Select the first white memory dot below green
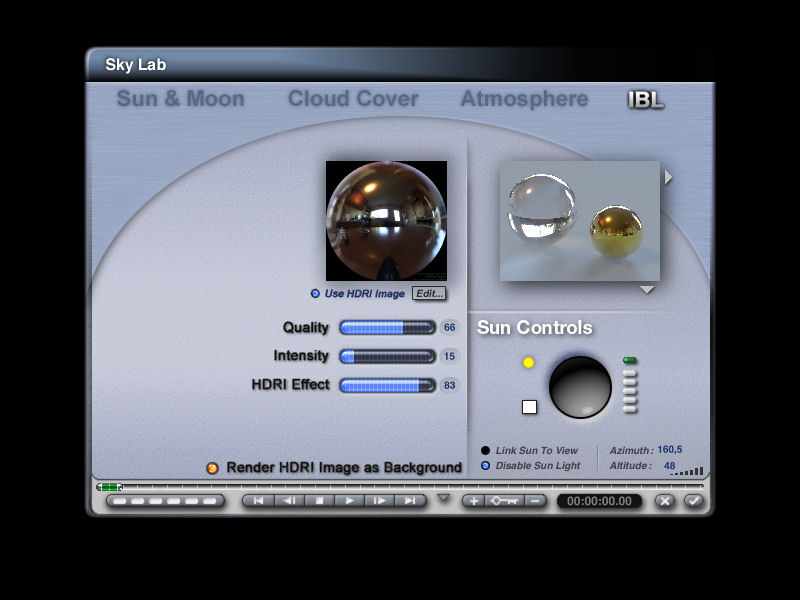The height and width of the screenshot is (600, 800). (x=630, y=373)
